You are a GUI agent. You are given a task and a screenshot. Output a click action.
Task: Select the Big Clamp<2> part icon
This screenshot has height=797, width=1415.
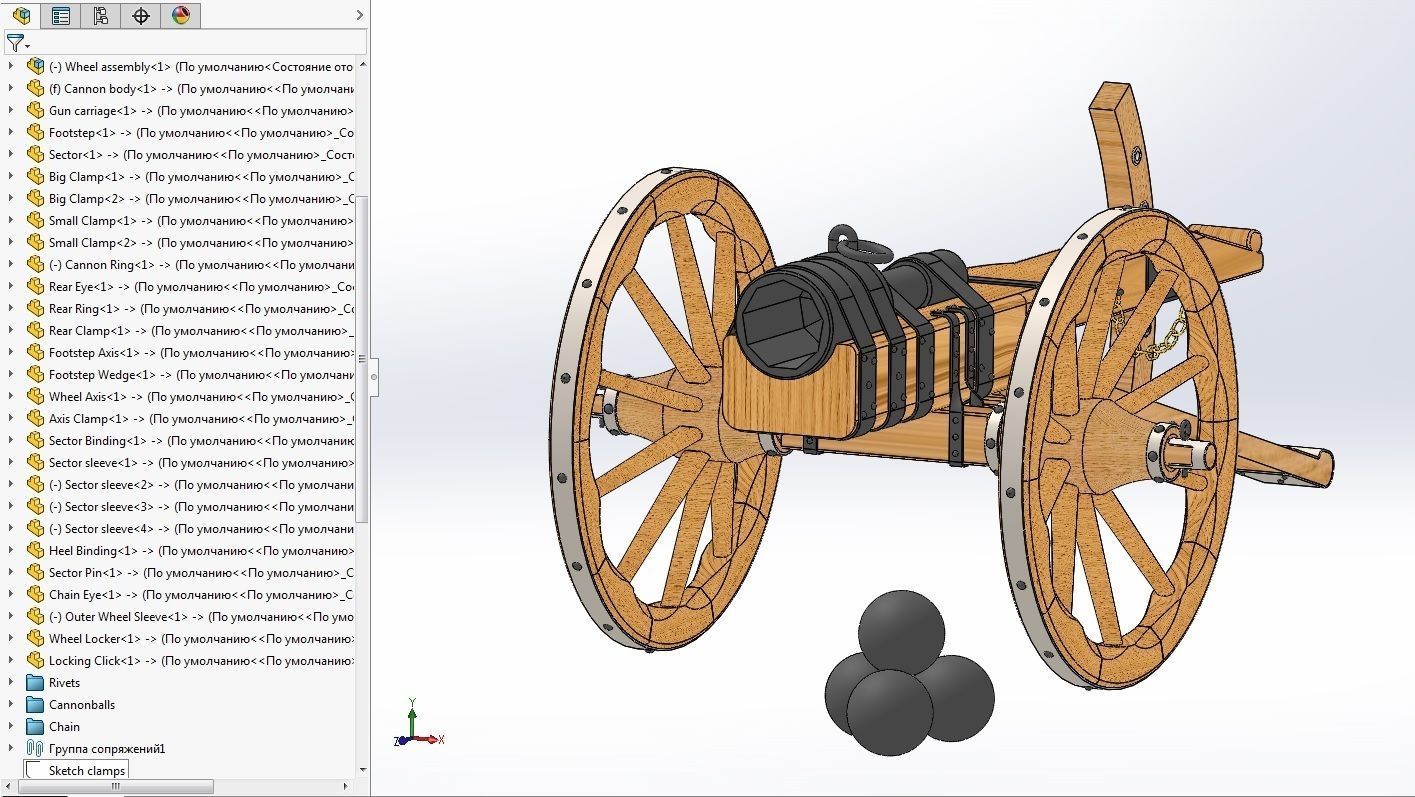pyautogui.click(x=35, y=198)
